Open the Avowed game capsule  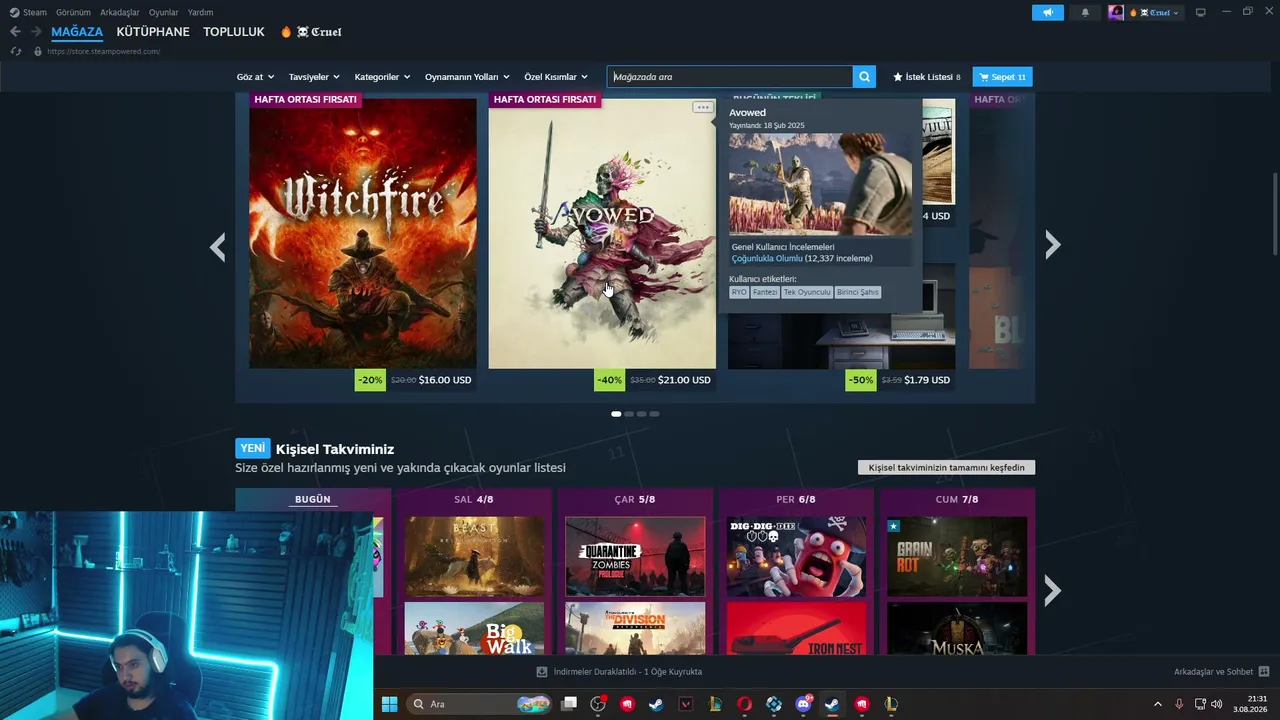(602, 234)
